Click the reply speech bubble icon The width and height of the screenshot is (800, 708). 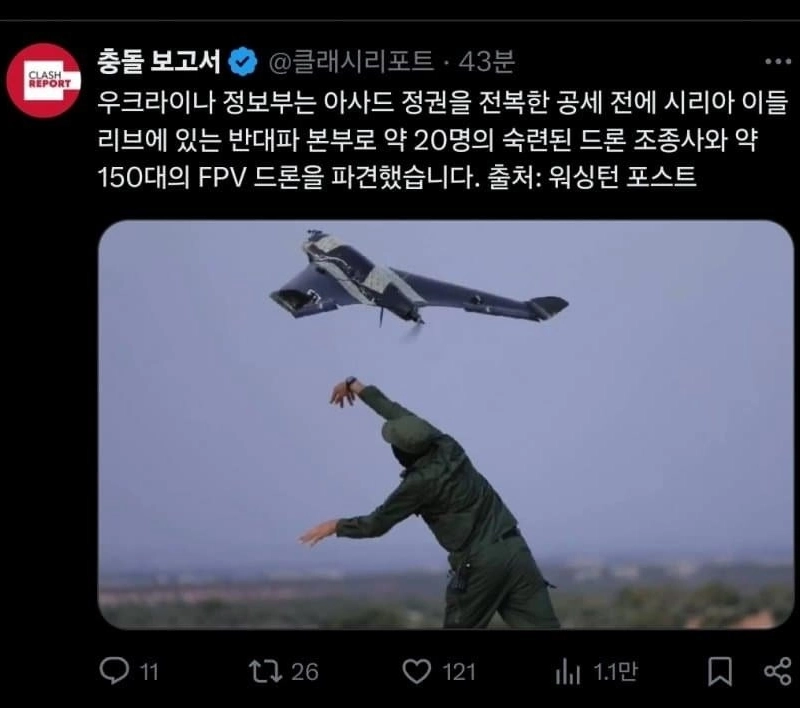click(x=114, y=671)
